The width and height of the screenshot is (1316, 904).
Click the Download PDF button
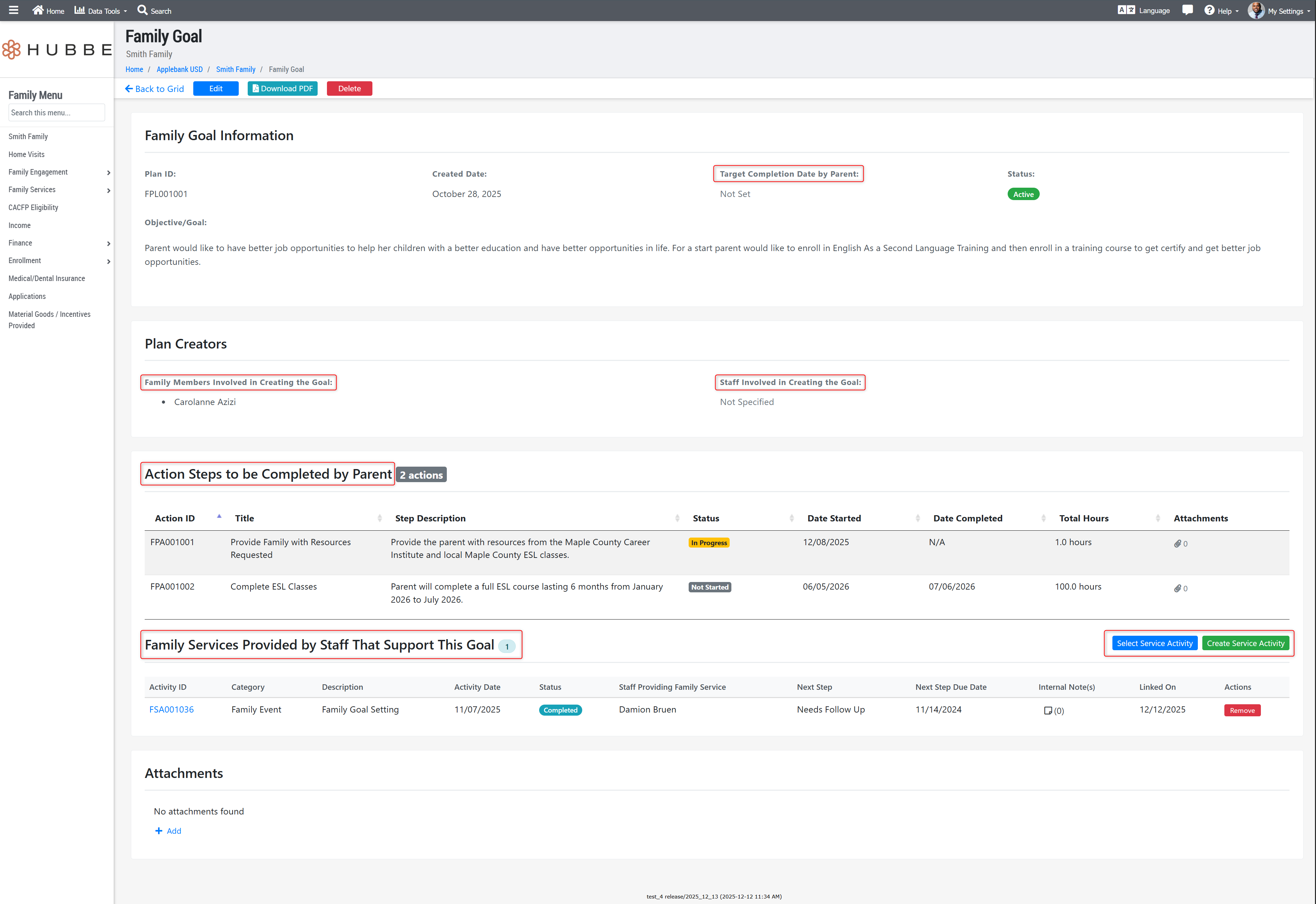[282, 89]
